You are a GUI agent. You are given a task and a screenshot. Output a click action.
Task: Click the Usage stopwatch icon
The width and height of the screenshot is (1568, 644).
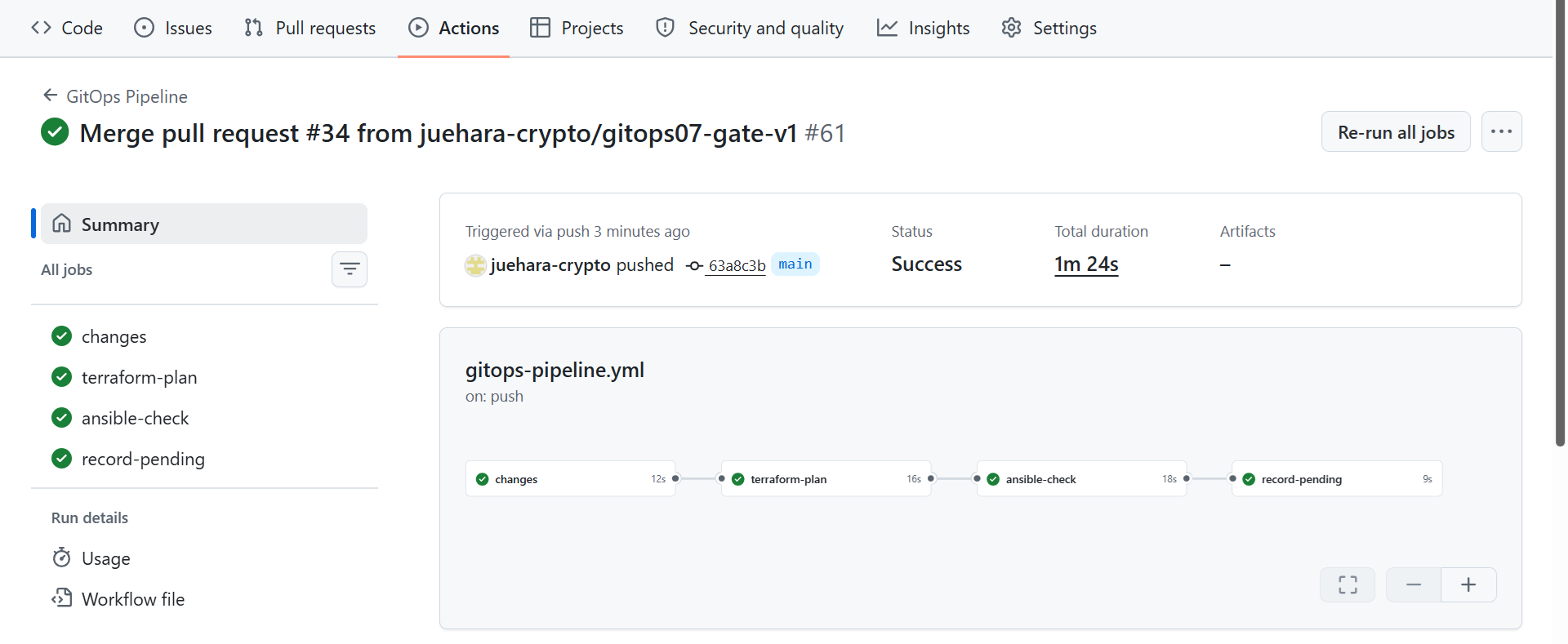pos(61,557)
